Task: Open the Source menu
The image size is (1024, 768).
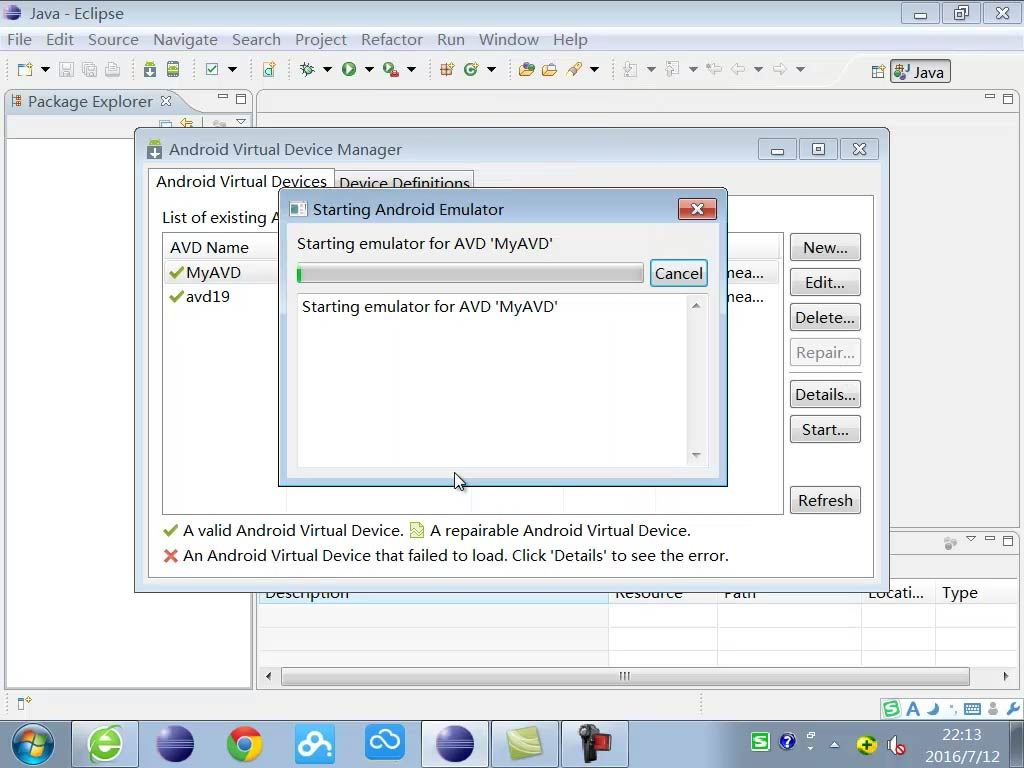Action: (x=113, y=40)
